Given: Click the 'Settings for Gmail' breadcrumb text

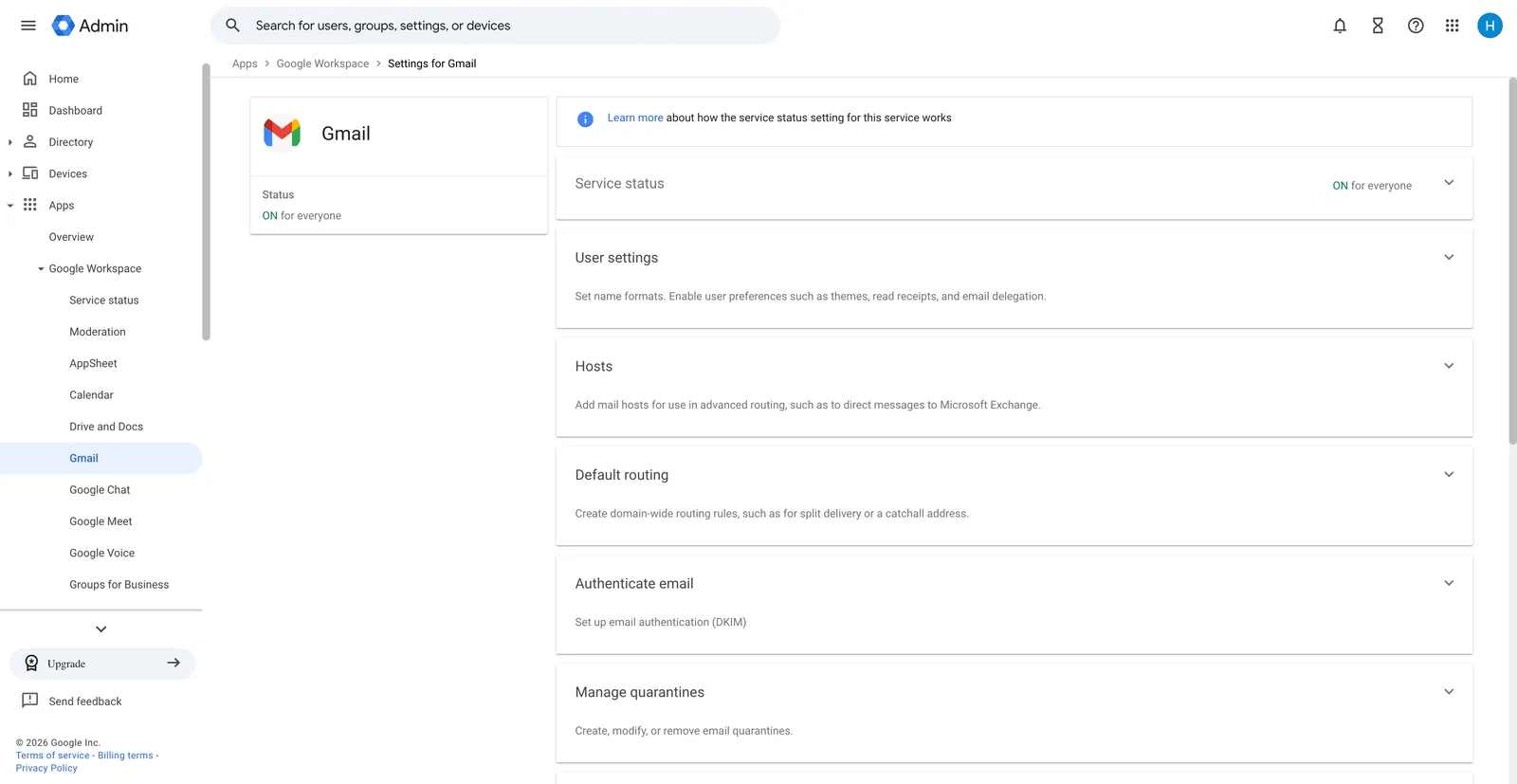Looking at the screenshot, I should [432, 64].
